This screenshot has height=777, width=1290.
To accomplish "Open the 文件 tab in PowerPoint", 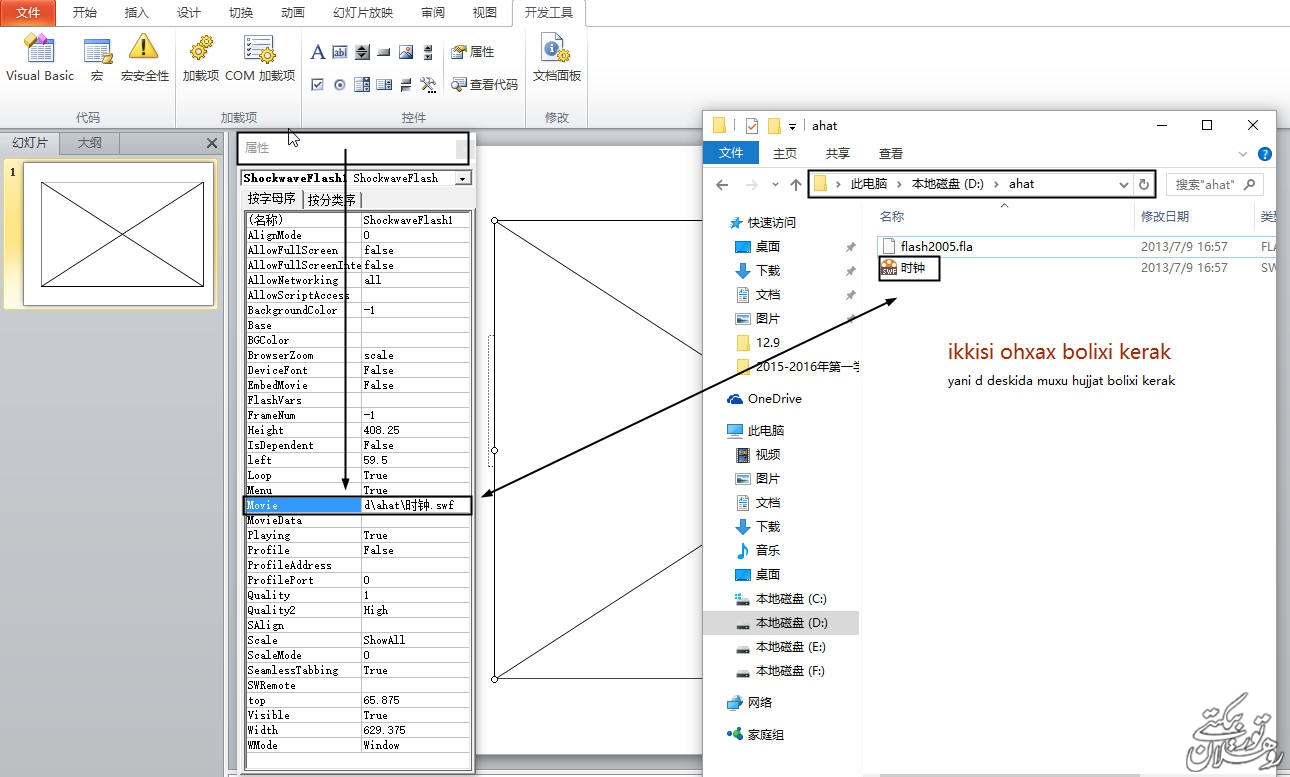I will pyautogui.click(x=28, y=13).
